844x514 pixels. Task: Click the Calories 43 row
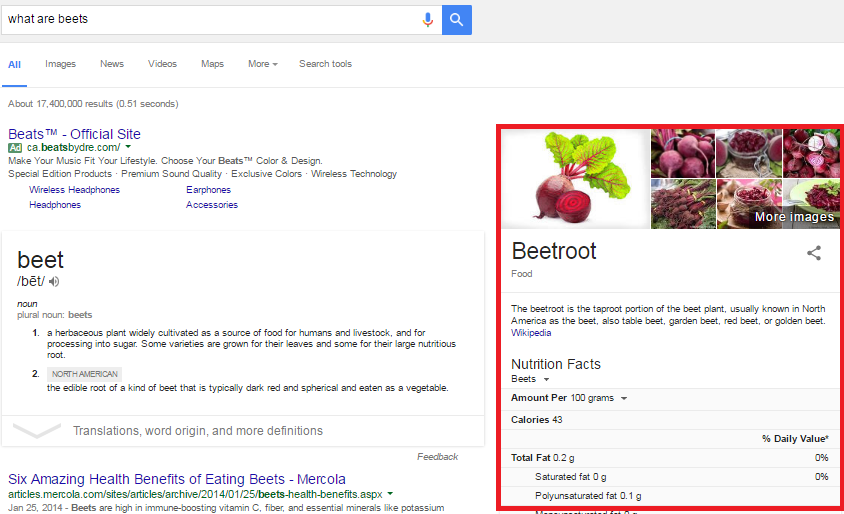pos(671,420)
